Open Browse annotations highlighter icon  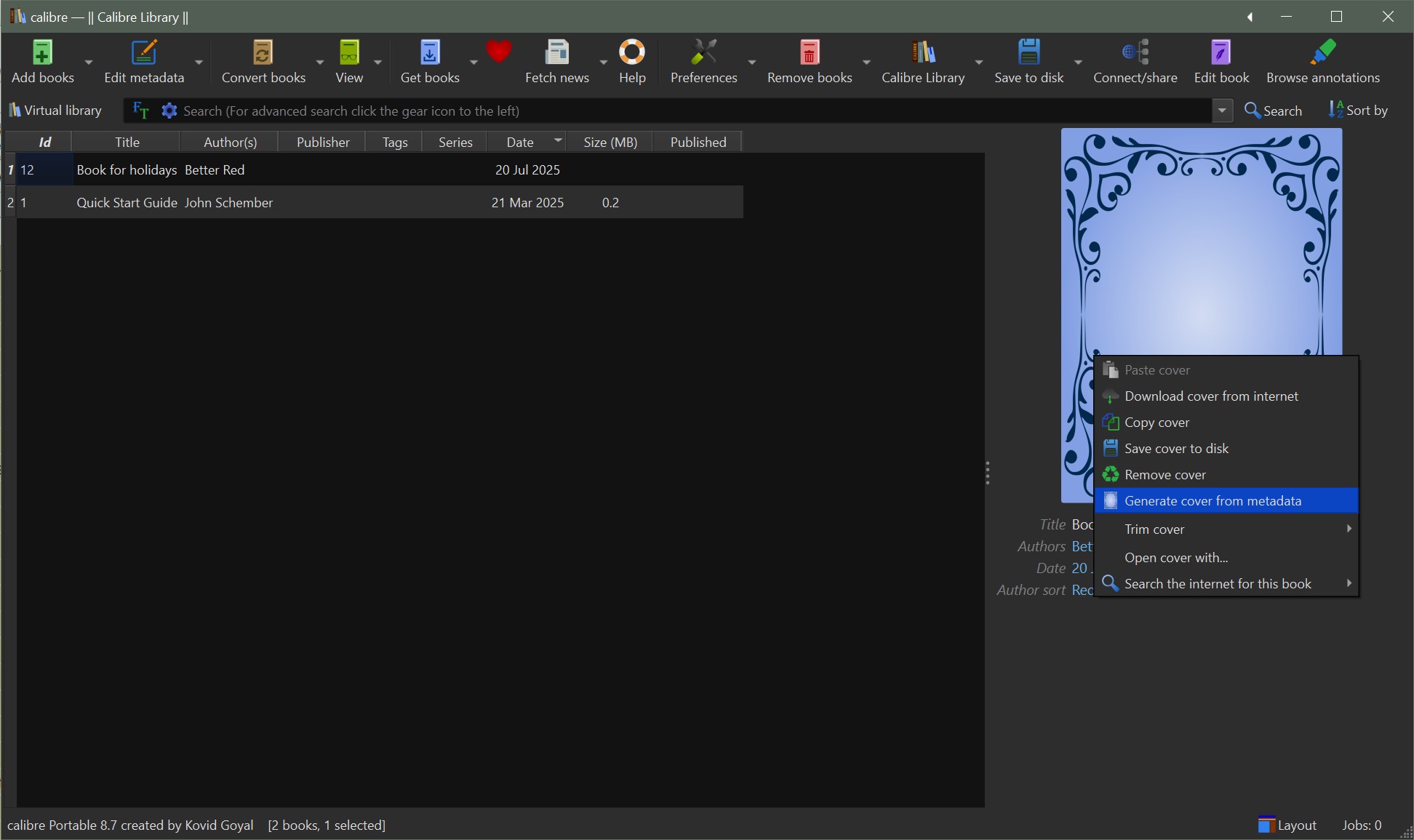pyautogui.click(x=1322, y=53)
